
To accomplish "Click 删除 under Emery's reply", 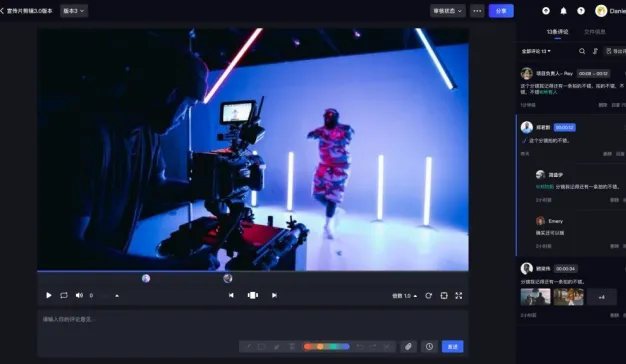I will 615,246.
